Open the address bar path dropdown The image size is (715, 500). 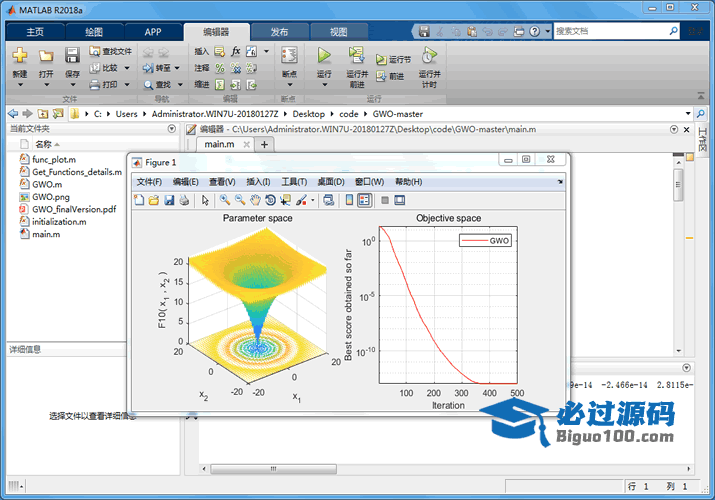[688, 113]
